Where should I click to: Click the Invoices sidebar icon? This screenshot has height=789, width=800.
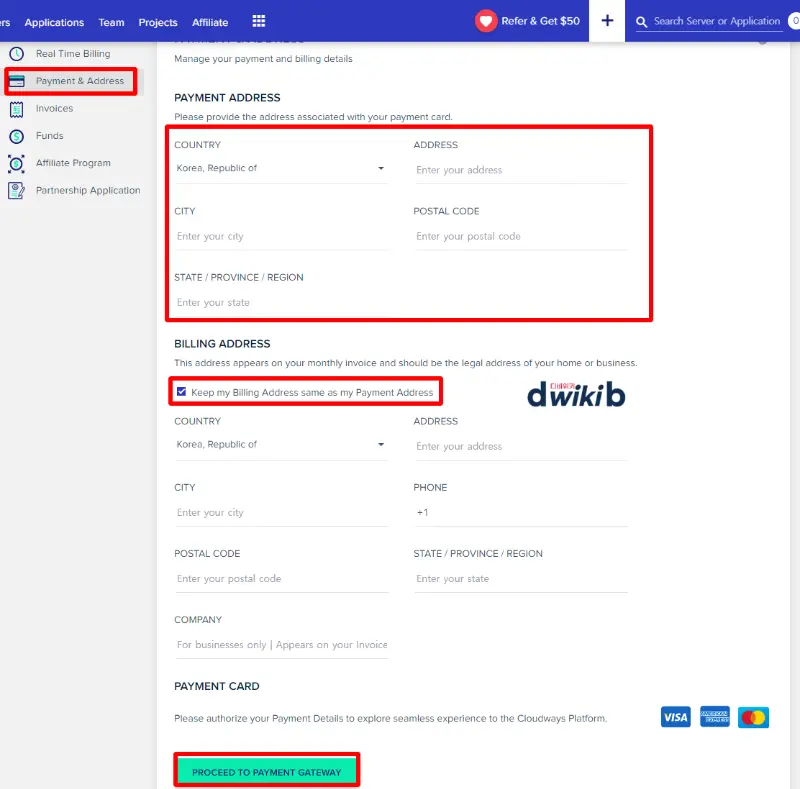coord(16,109)
